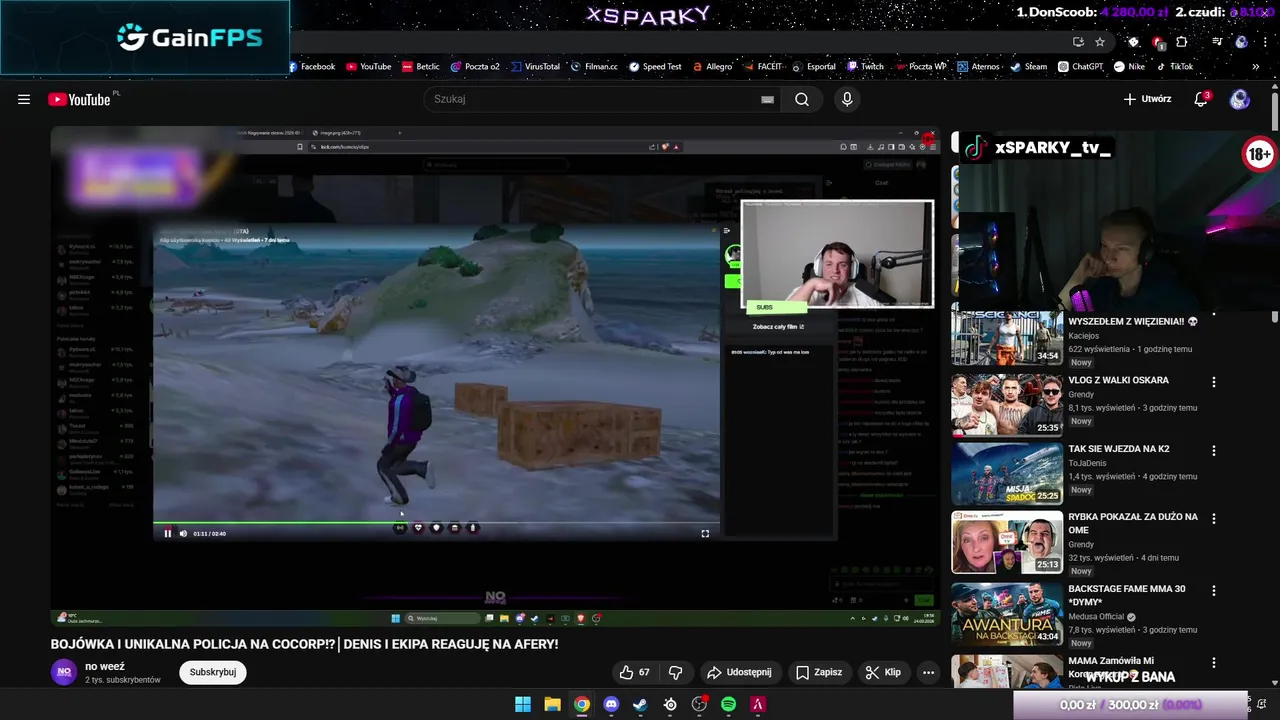1280x720 pixels.
Task: Open Betclic bookmark
Action: pyautogui.click(x=421, y=67)
